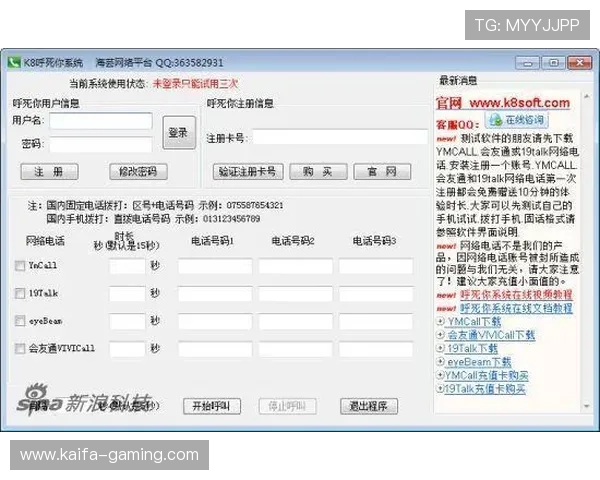Click the news panel scroll-down arrow

[587, 406]
